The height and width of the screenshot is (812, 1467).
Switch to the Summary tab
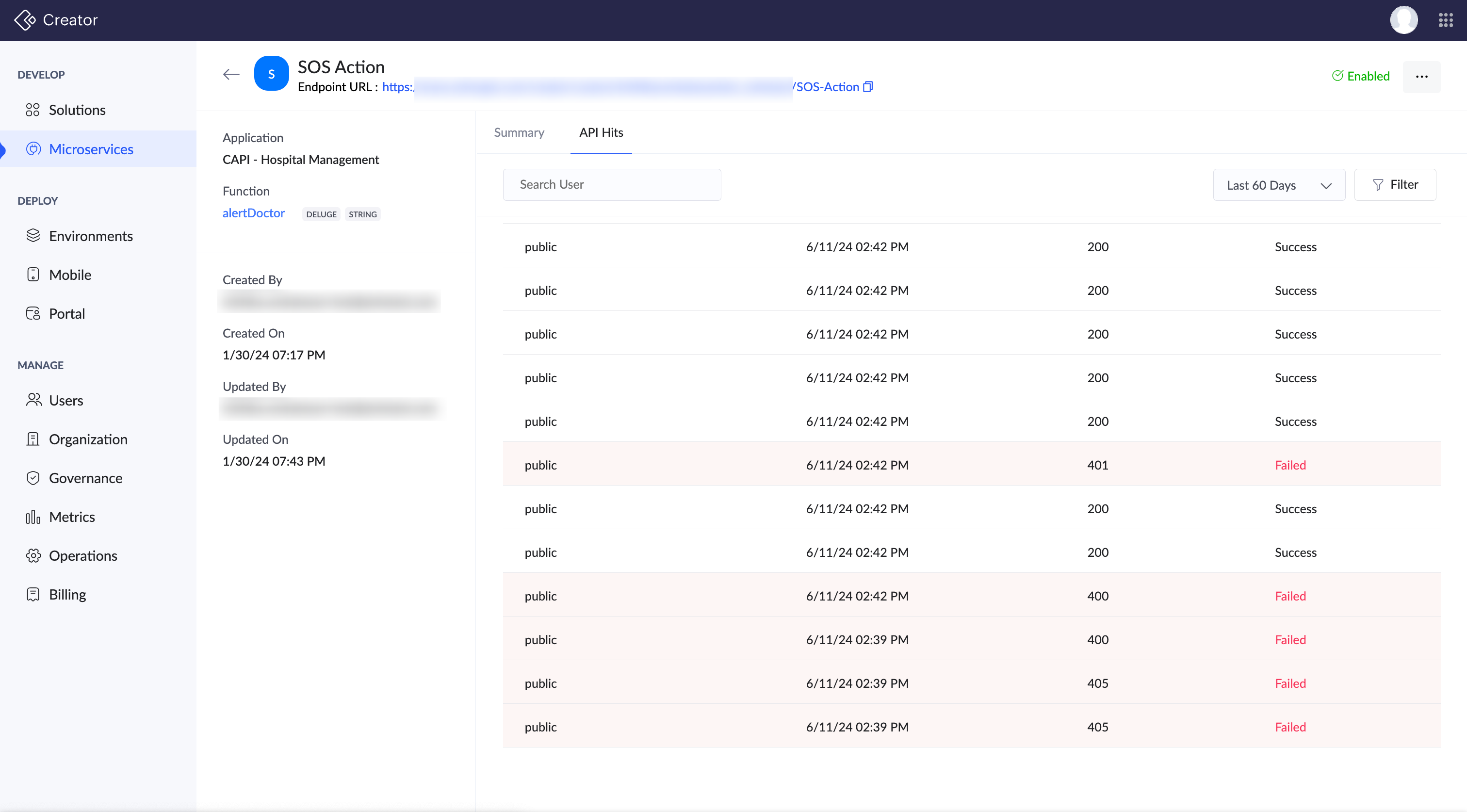pos(519,133)
